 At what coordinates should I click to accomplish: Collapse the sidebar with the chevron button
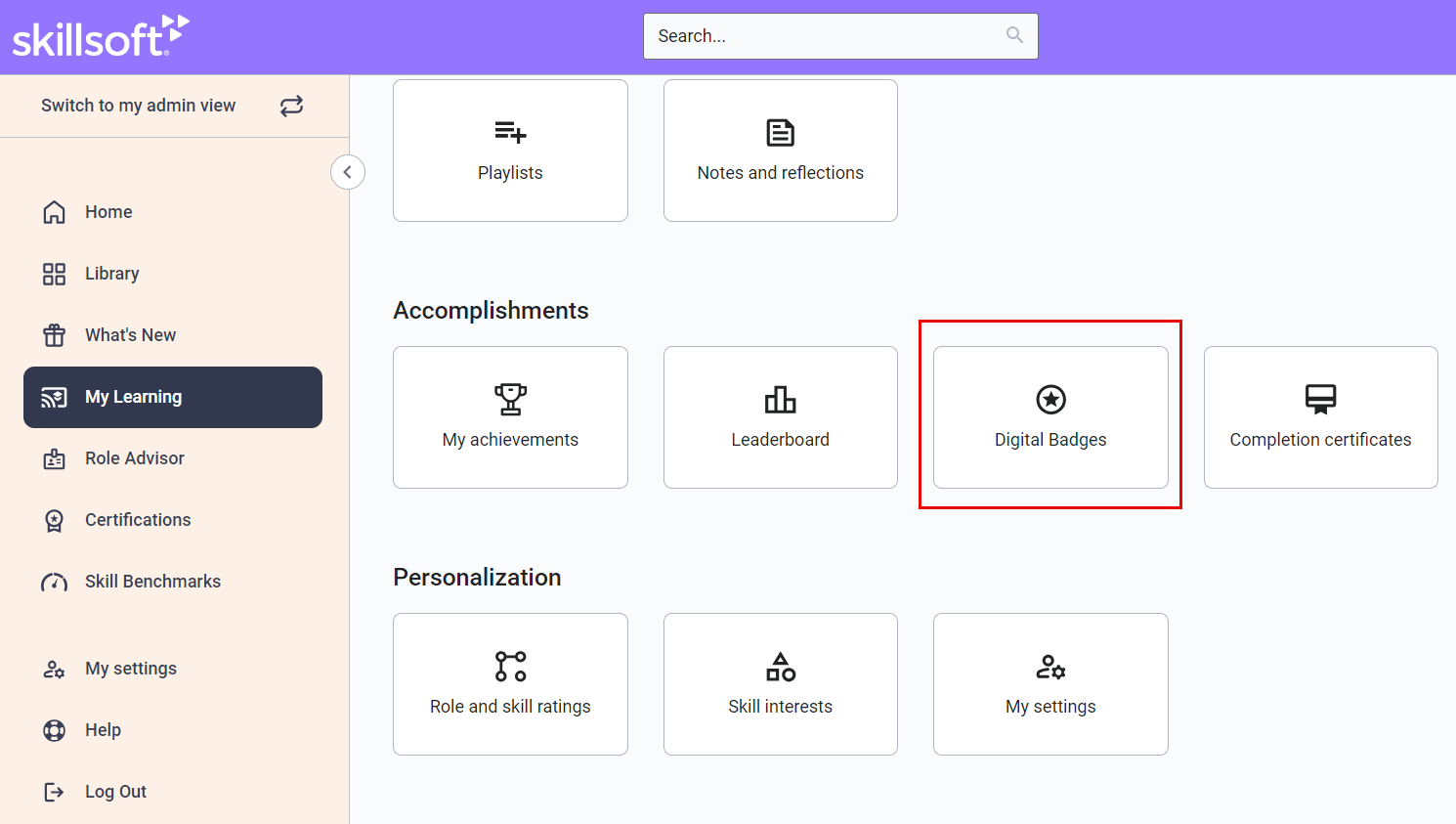[348, 172]
